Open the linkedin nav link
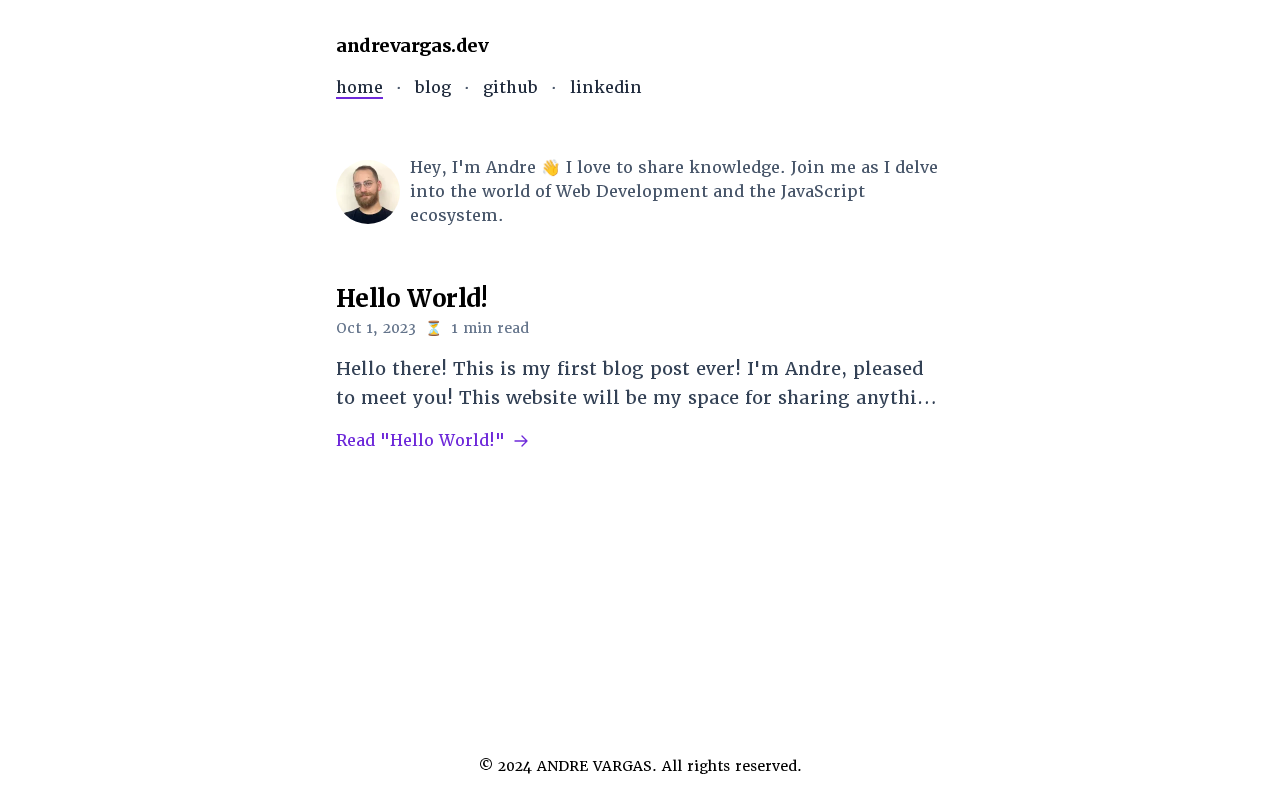The height and width of the screenshot is (800, 1280). coord(606,88)
